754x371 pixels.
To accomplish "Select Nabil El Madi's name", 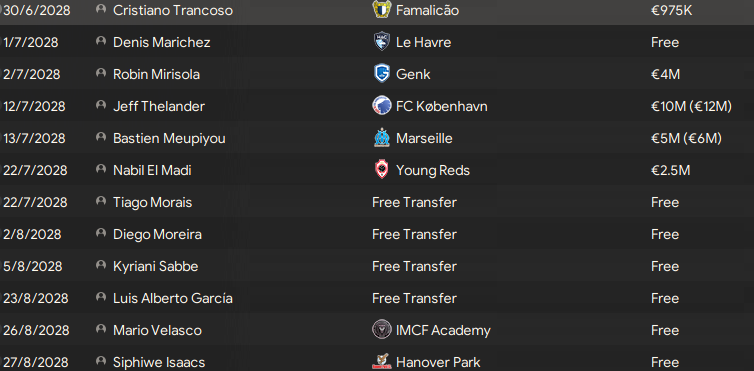I will 152,171.
